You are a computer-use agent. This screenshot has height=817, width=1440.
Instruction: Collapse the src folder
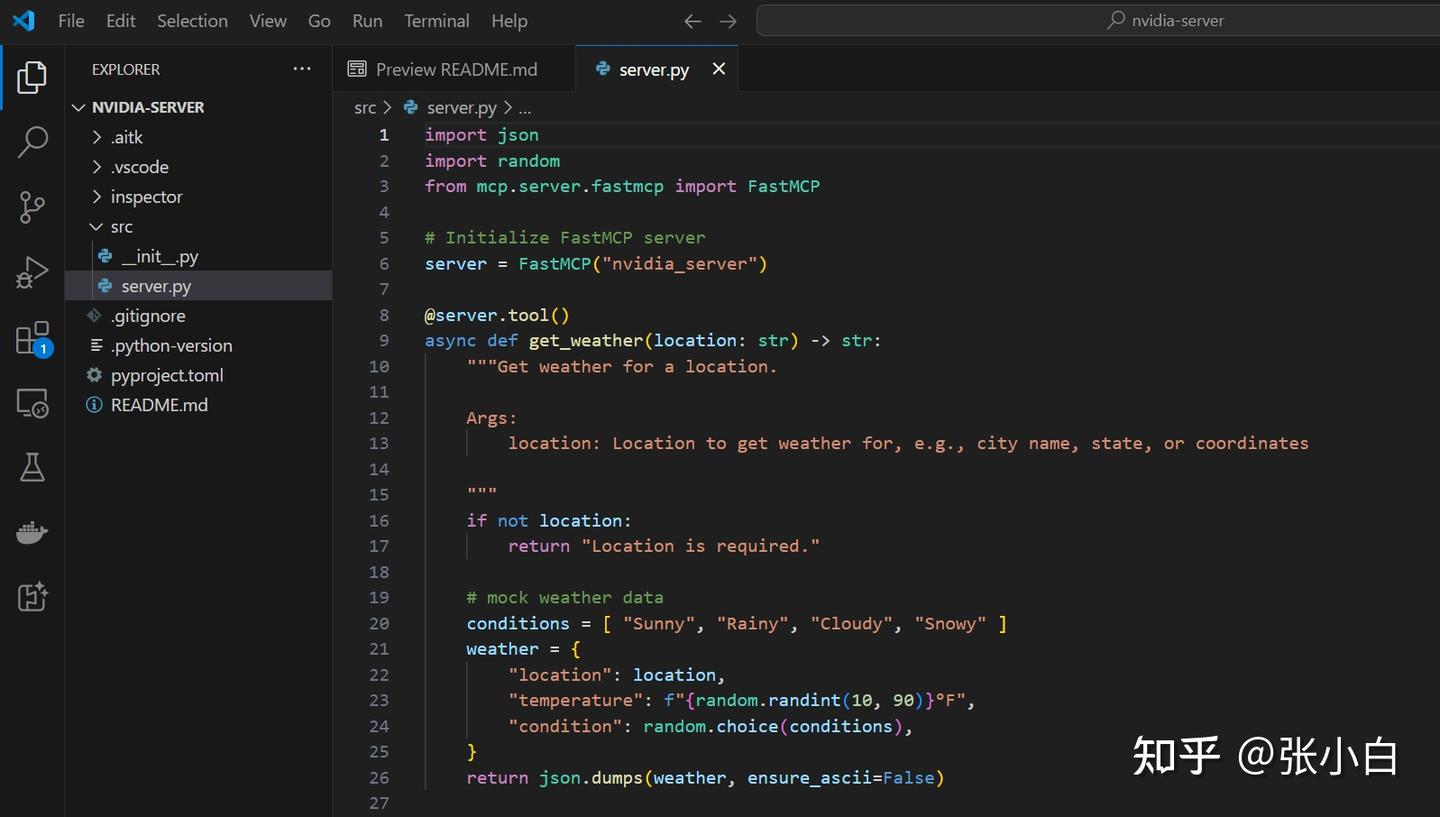[121, 227]
